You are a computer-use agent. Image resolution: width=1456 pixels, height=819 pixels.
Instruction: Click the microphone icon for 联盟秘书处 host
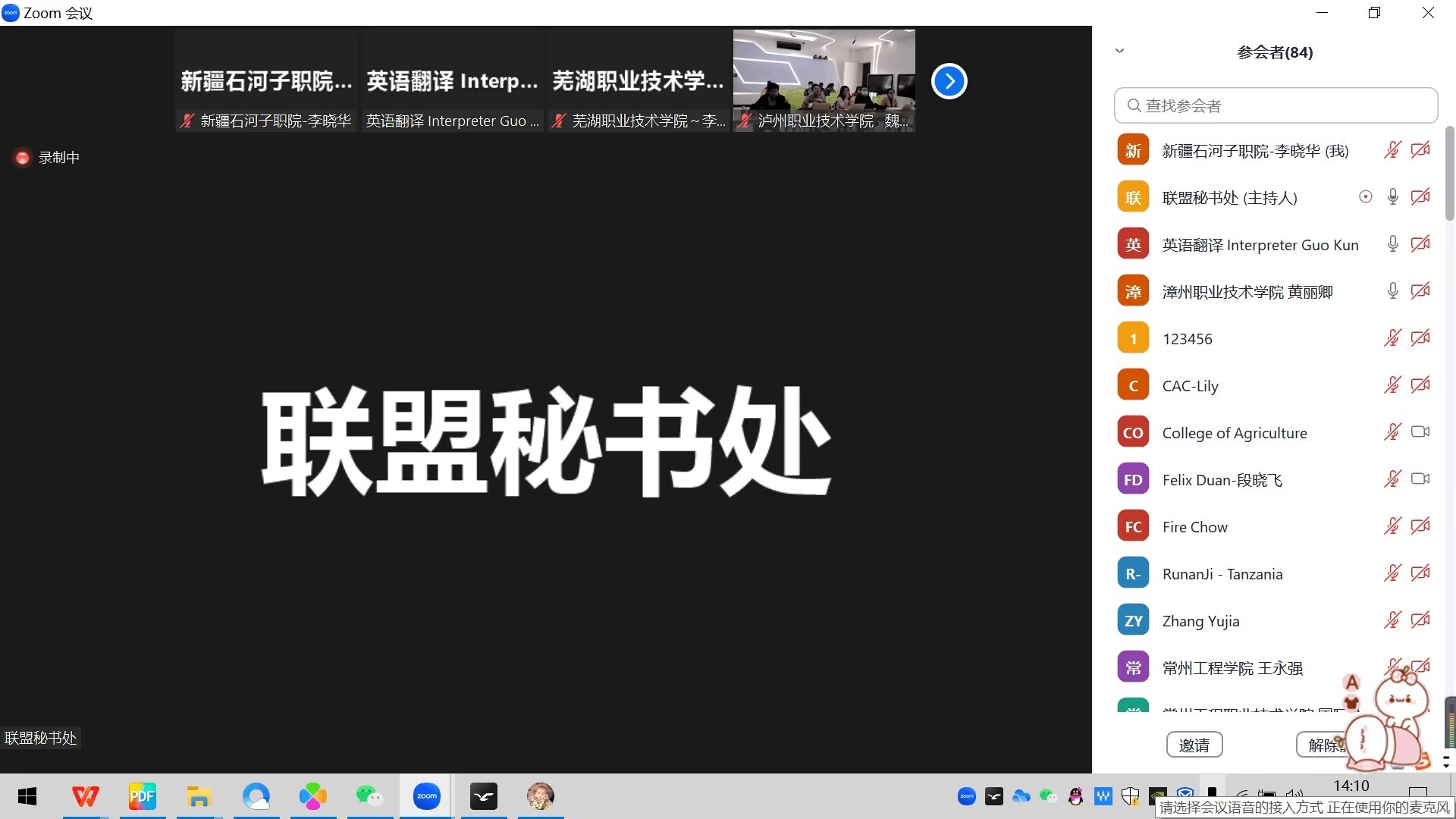[1392, 197]
